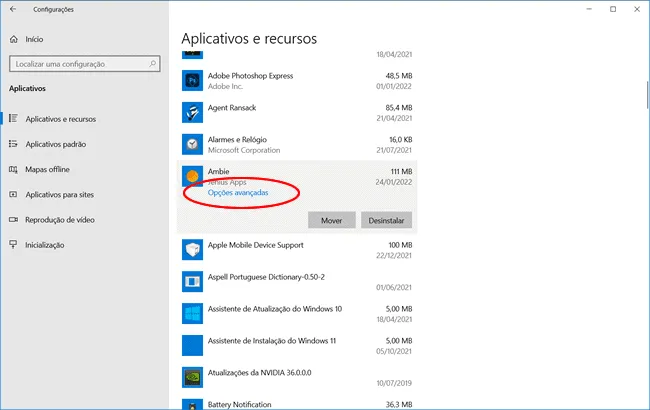Click the 111 MB size value

[x=401, y=172]
